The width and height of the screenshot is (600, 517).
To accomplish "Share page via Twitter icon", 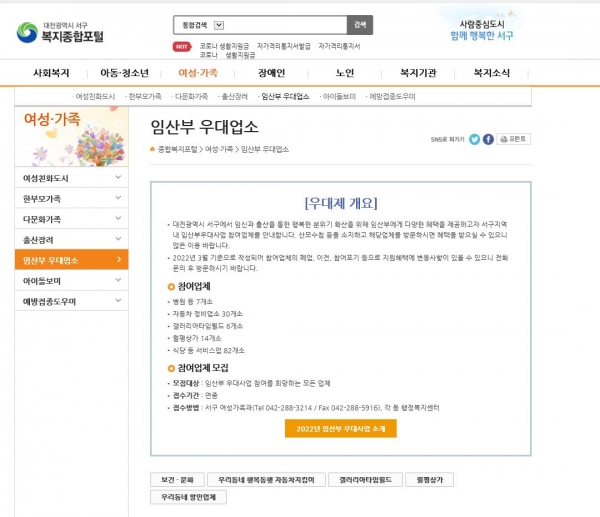I will 474,139.
